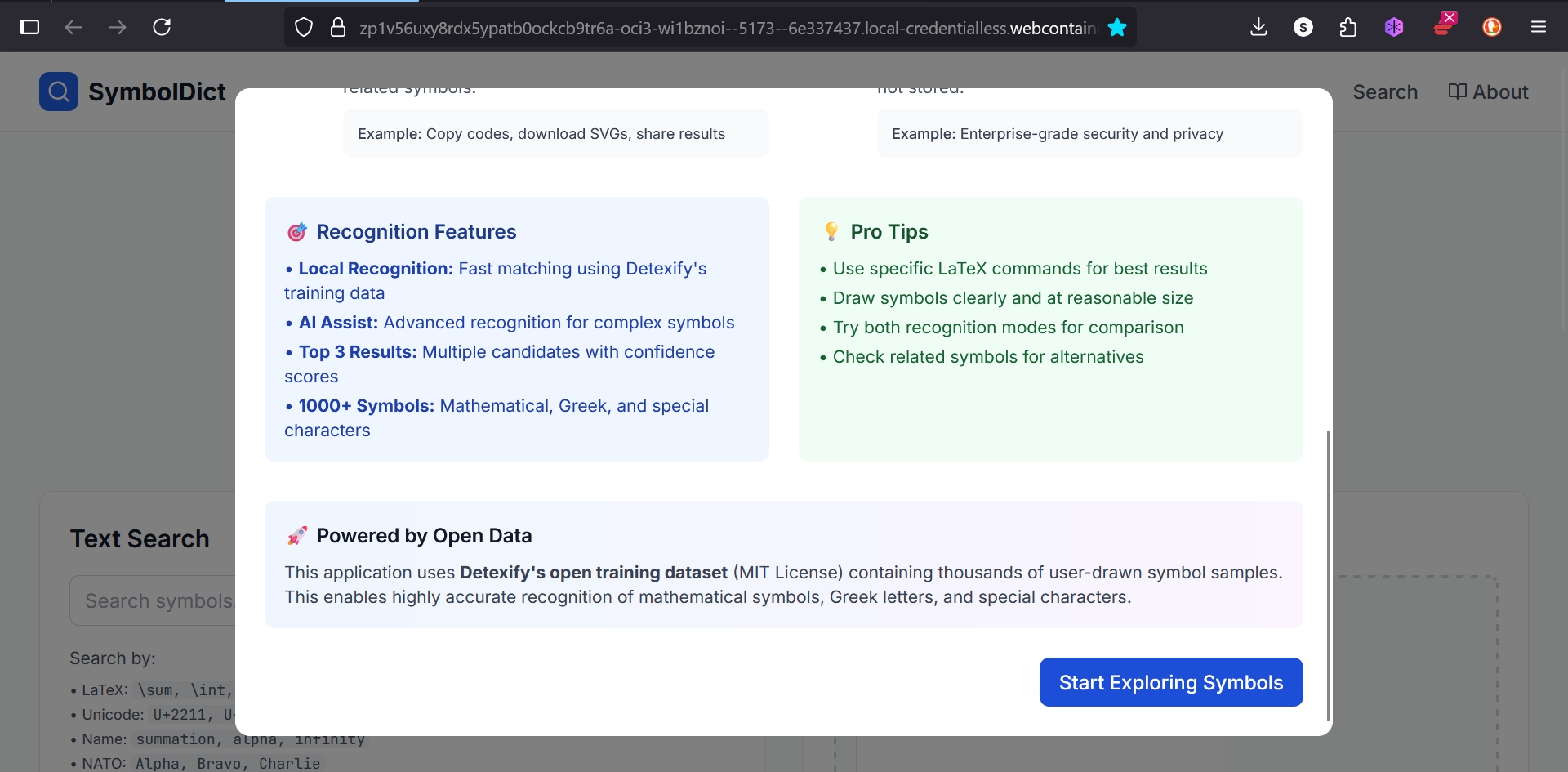
Task: Click 'Draw symbols clearly' tip
Action: (1006, 298)
